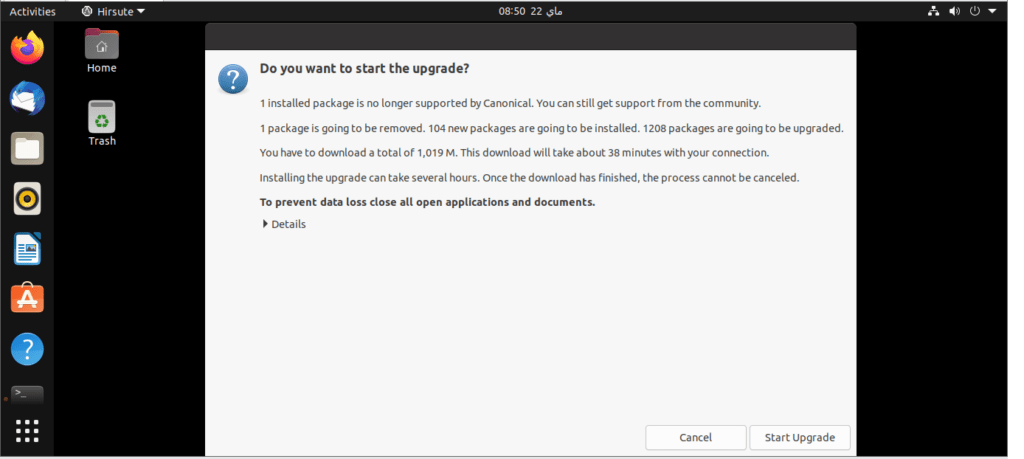This screenshot has height=459, width=1024.
Task: Open the Files manager dock icon
Action: click(27, 148)
